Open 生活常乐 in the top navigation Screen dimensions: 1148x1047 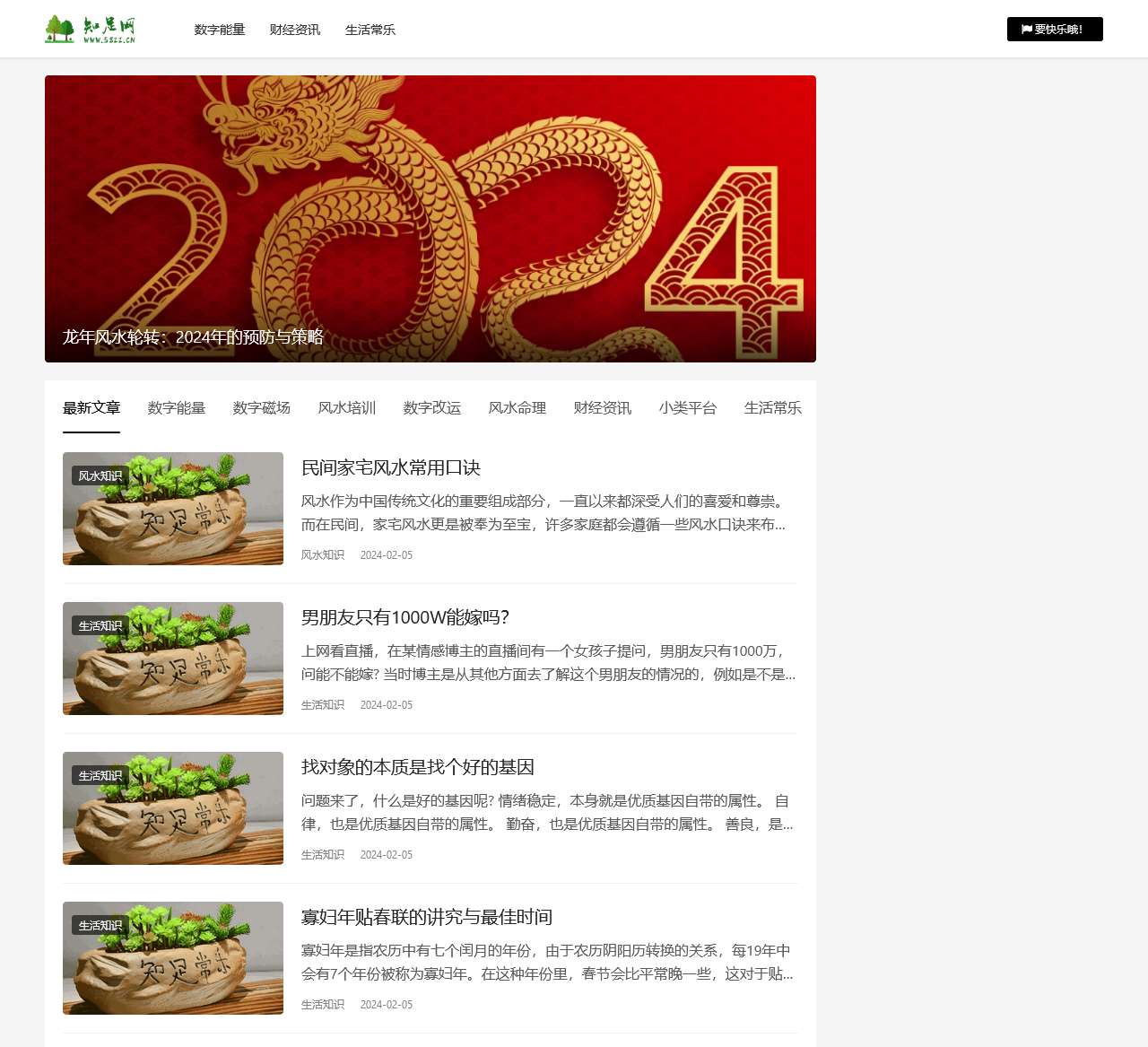click(370, 30)
